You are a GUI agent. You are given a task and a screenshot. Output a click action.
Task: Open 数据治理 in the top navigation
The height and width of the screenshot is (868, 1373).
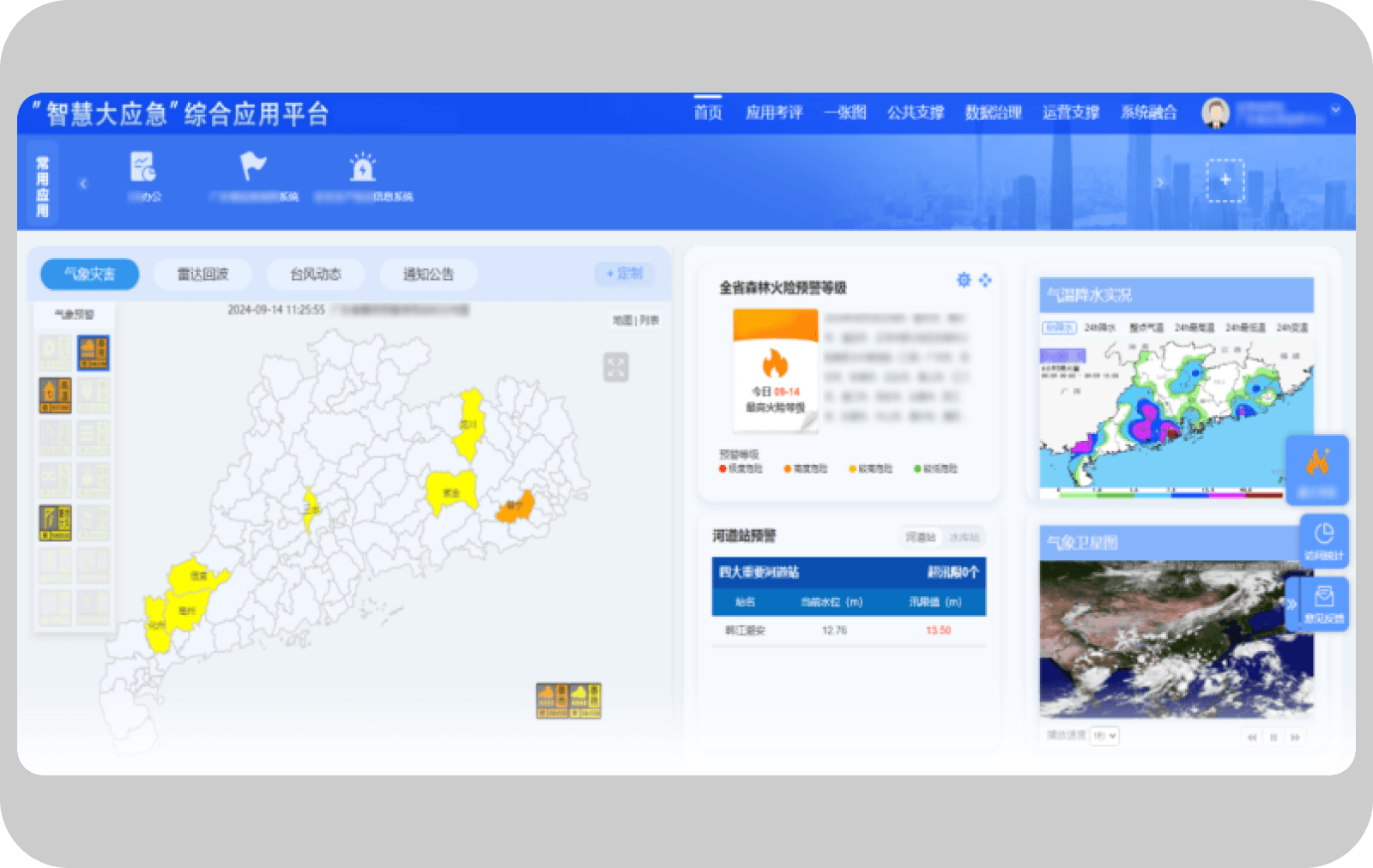(x=994, y=112)
